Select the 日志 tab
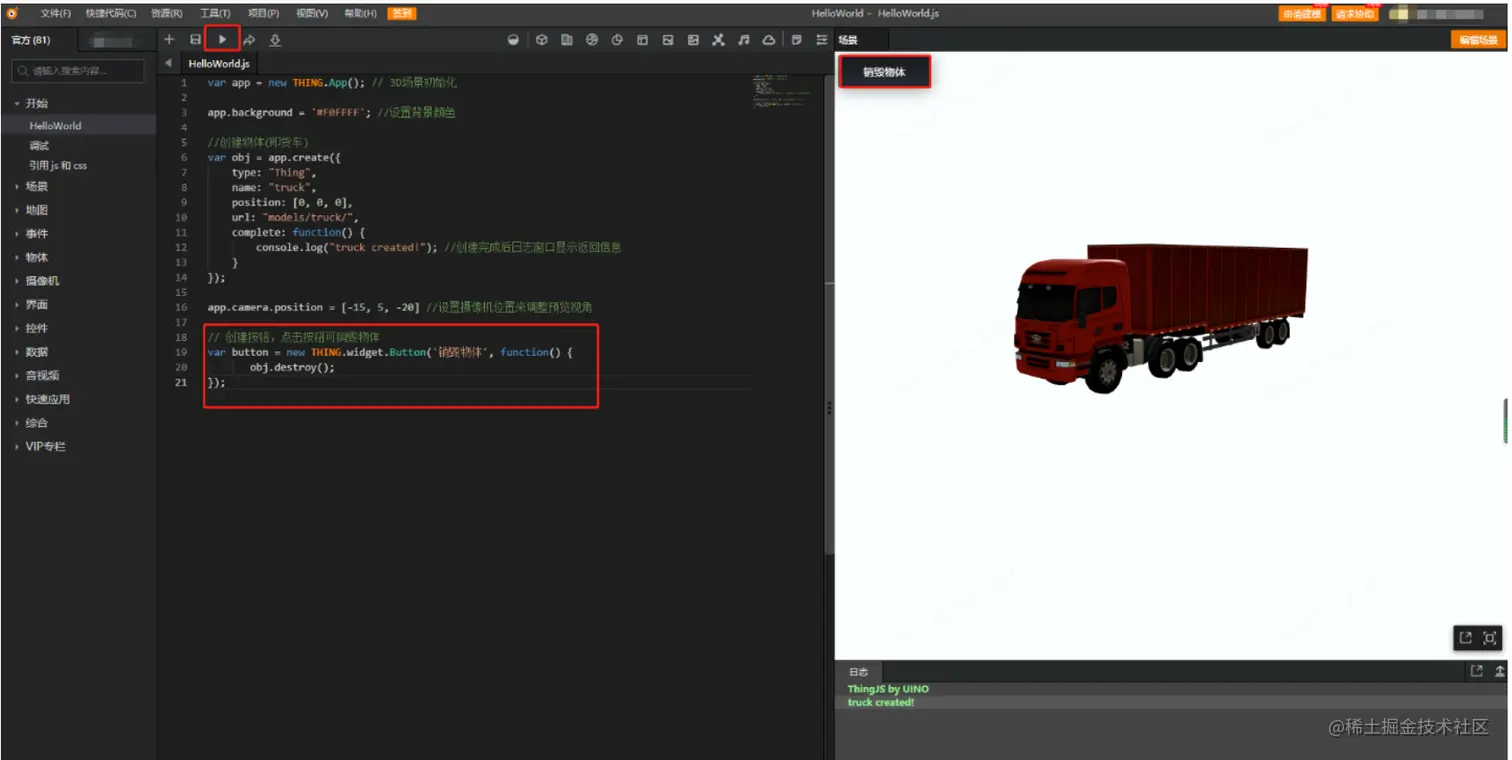Image resolution: width=1512 pixels, height=760 pixels. pyautogui.click(x=859, y=672)
